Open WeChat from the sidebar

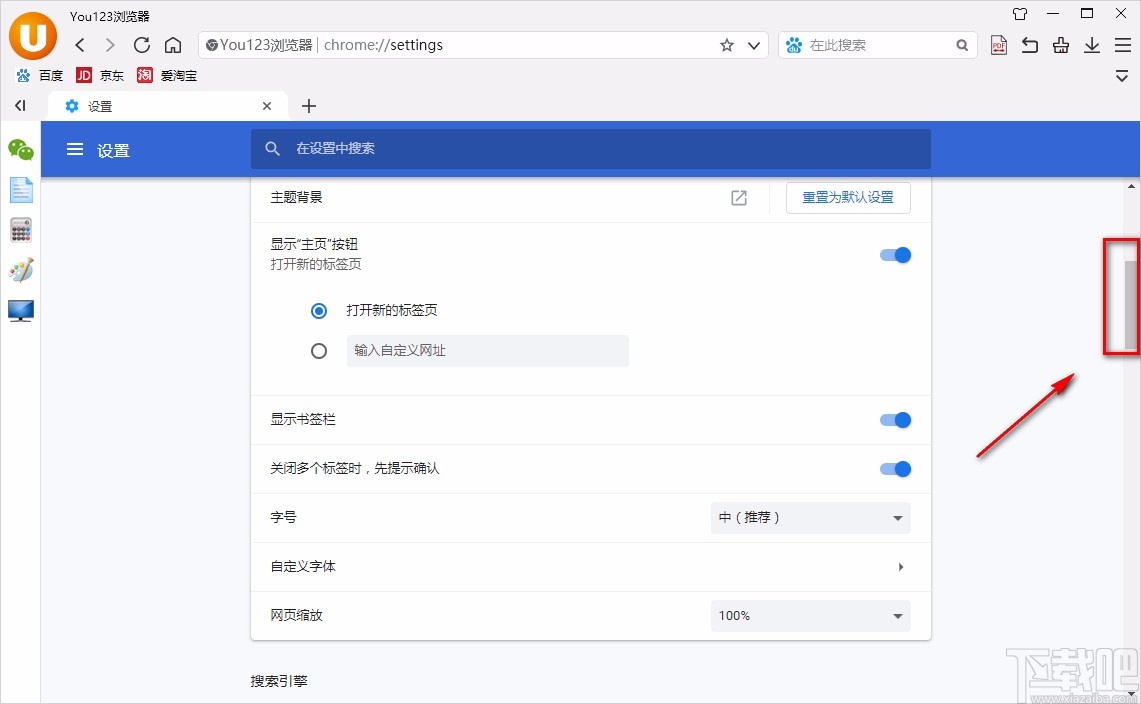point(20,150)
